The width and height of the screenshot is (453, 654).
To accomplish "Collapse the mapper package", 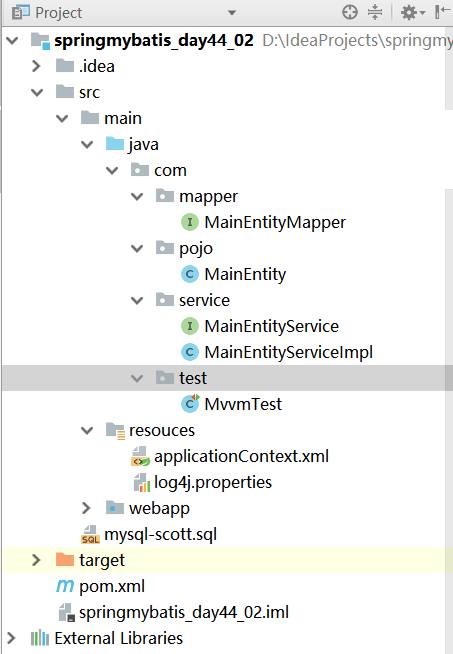I will [x=137, y=196].
